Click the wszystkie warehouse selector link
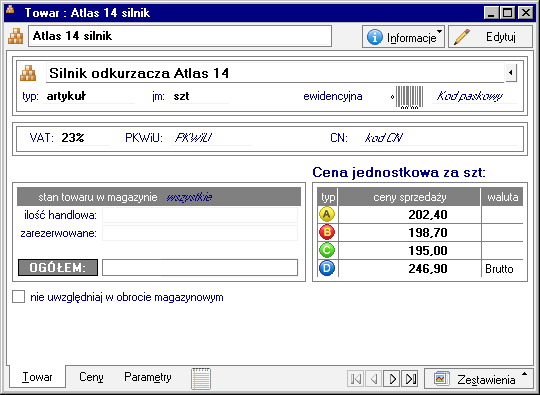The height and width of the screenshot is (395, 540). (189, 197)
